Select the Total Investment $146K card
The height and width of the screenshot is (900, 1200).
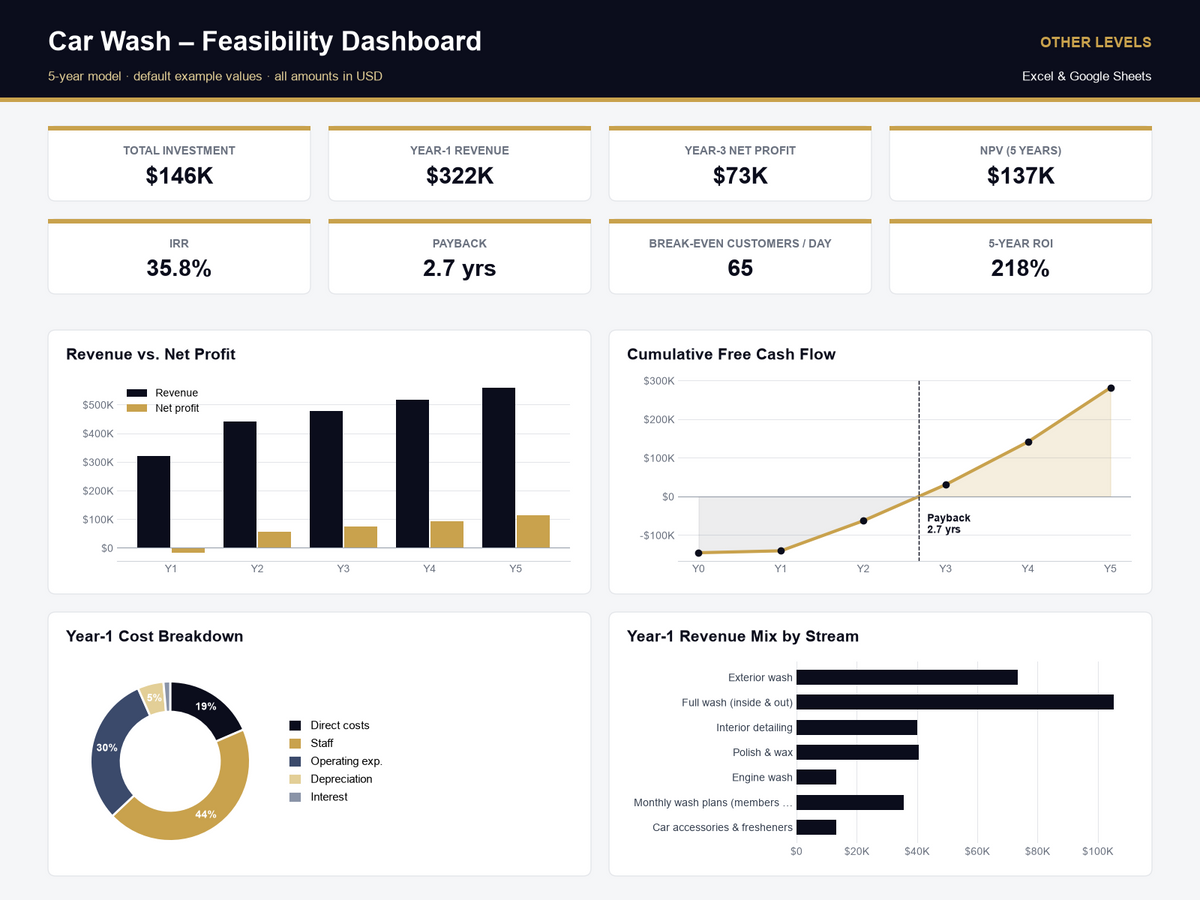(179, 164)
